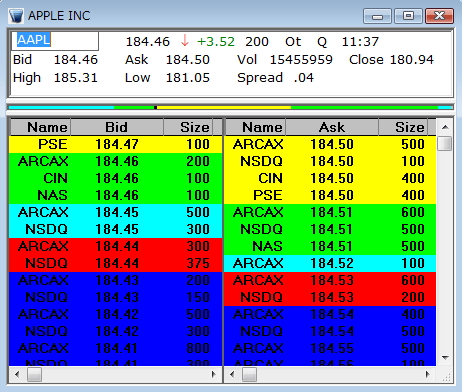462x392 pixels.
Task: Click the bid table horizontal scrollbar thumb
Action: [x=34, y=374]
